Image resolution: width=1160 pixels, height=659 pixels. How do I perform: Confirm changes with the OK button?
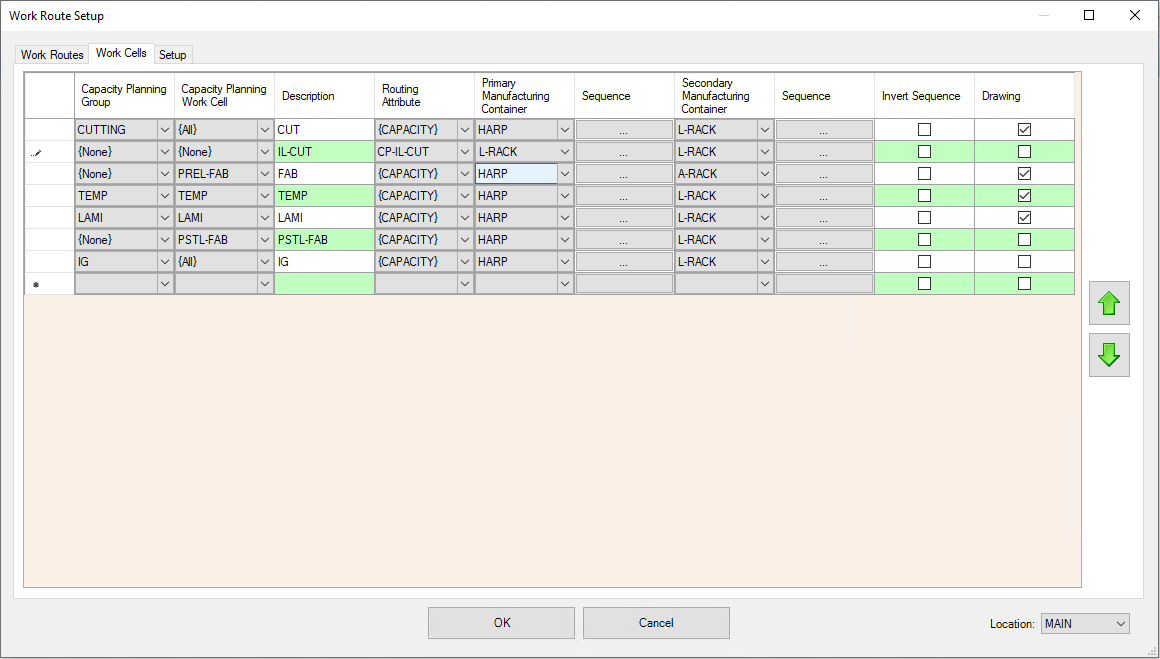pyautogui.click(x=500, y=623)
